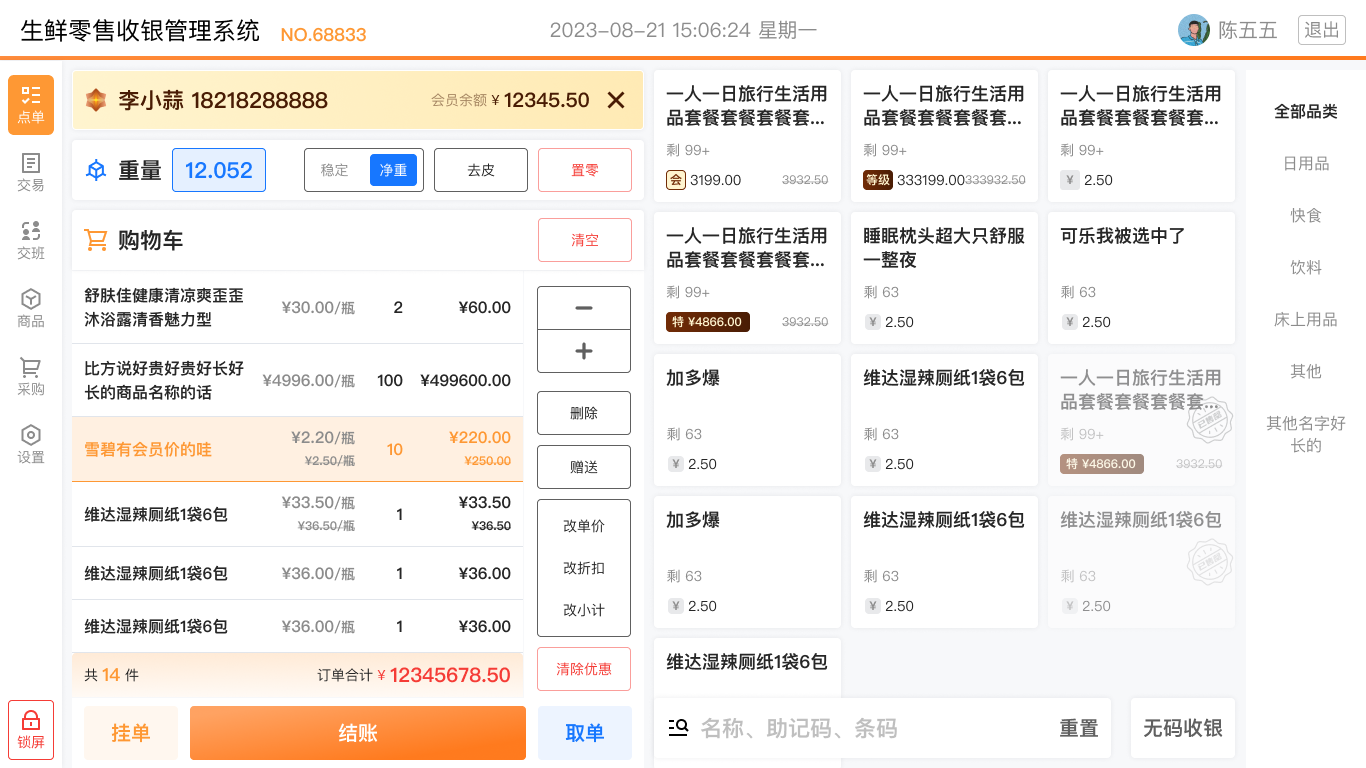Select the 日用品 category tab
This screenshot has height=768, width=1366.
(x=1306, y=163)
